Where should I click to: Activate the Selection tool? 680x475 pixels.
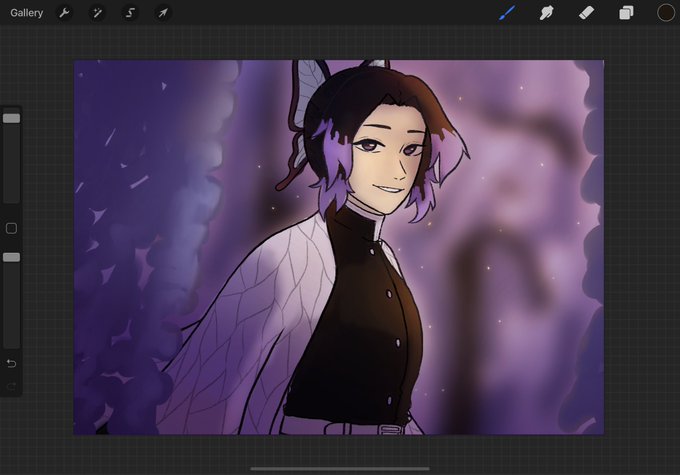130,13
